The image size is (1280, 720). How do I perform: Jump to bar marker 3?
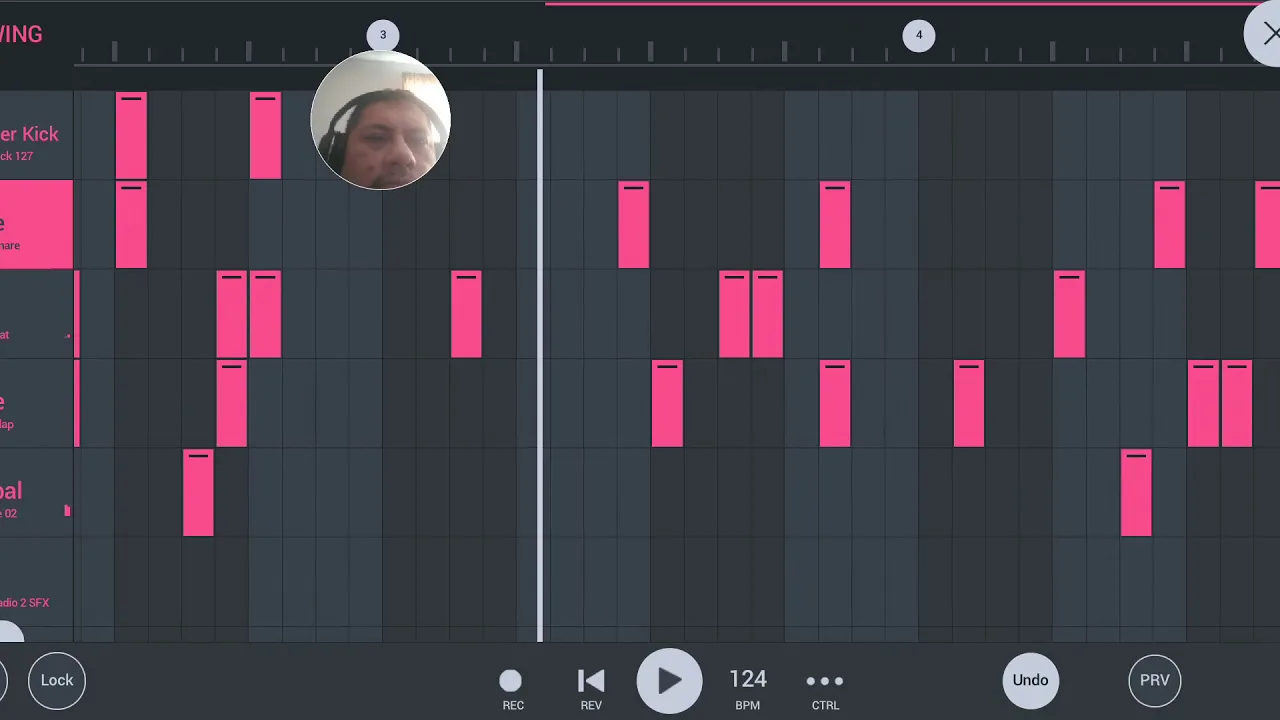tap(382, 35)
